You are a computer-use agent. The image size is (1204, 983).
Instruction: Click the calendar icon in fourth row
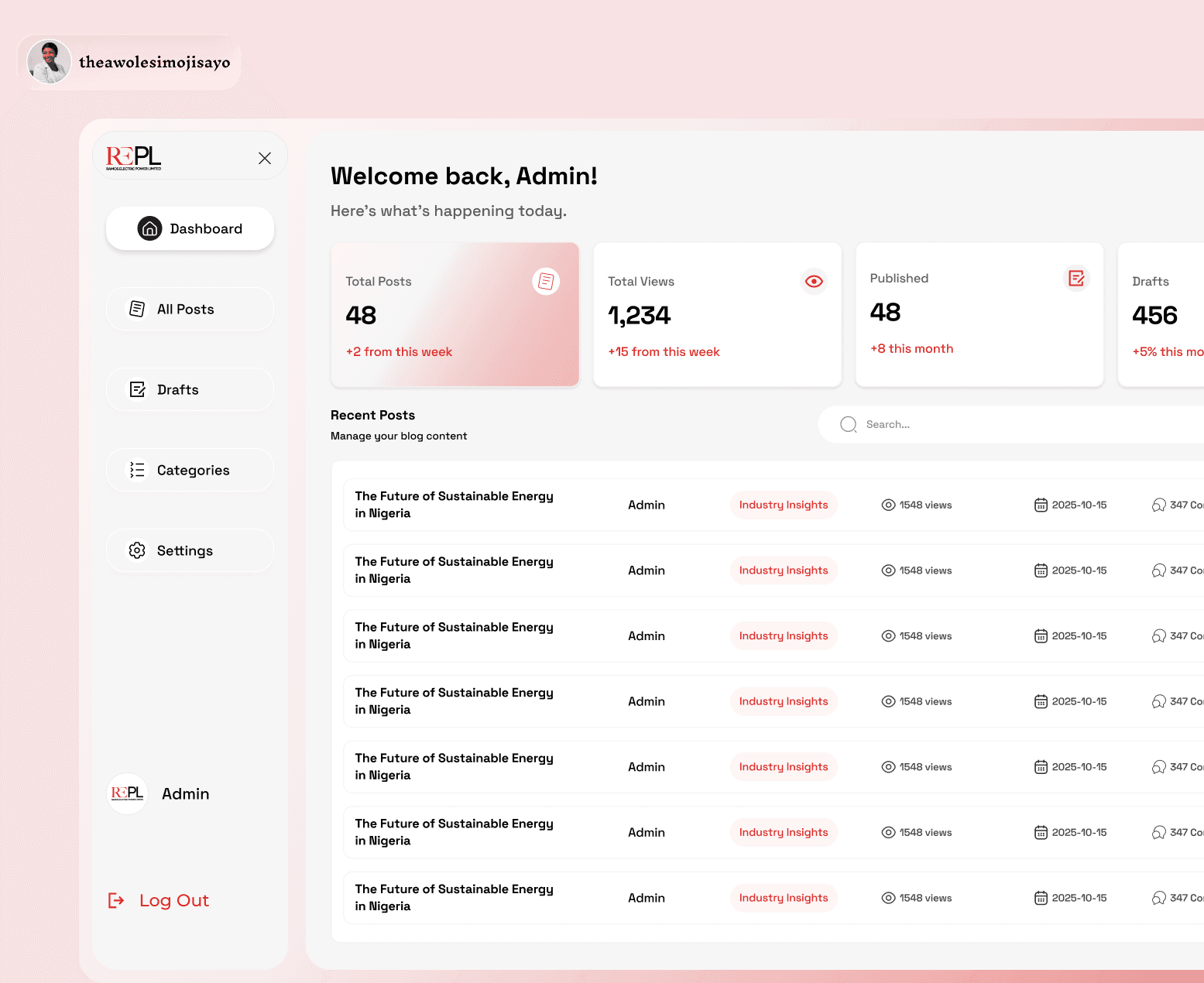1041,701
